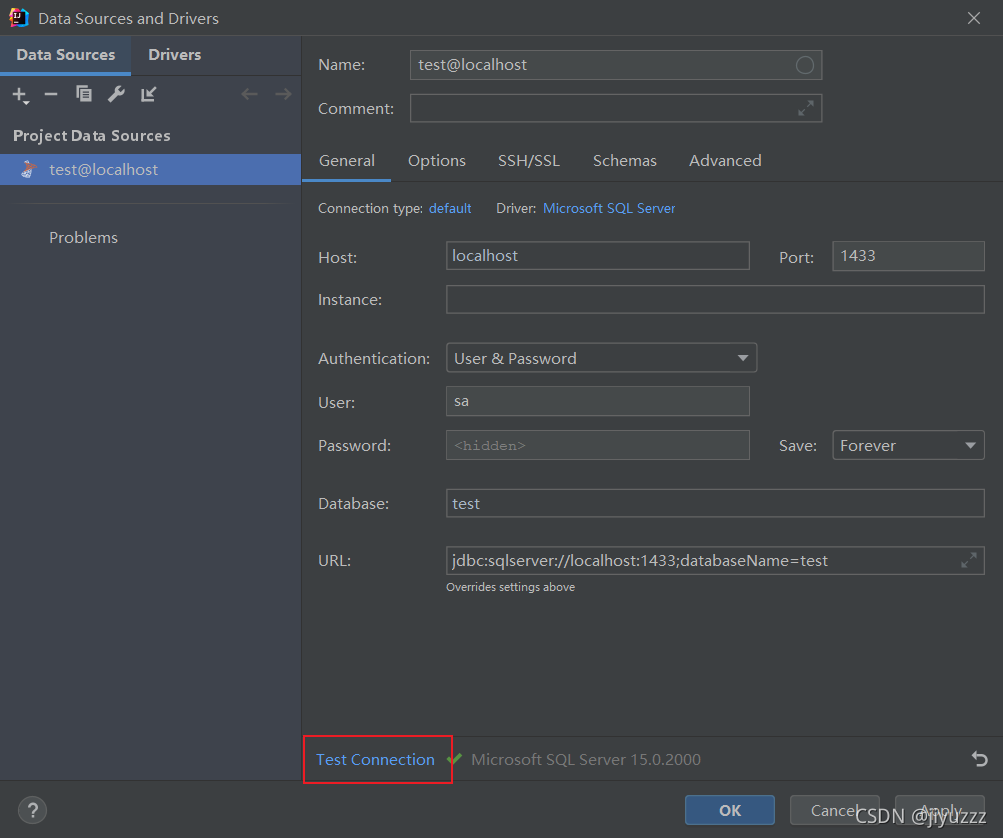
Task: Go forward using right arrow icon
Action: pos(283,95)
